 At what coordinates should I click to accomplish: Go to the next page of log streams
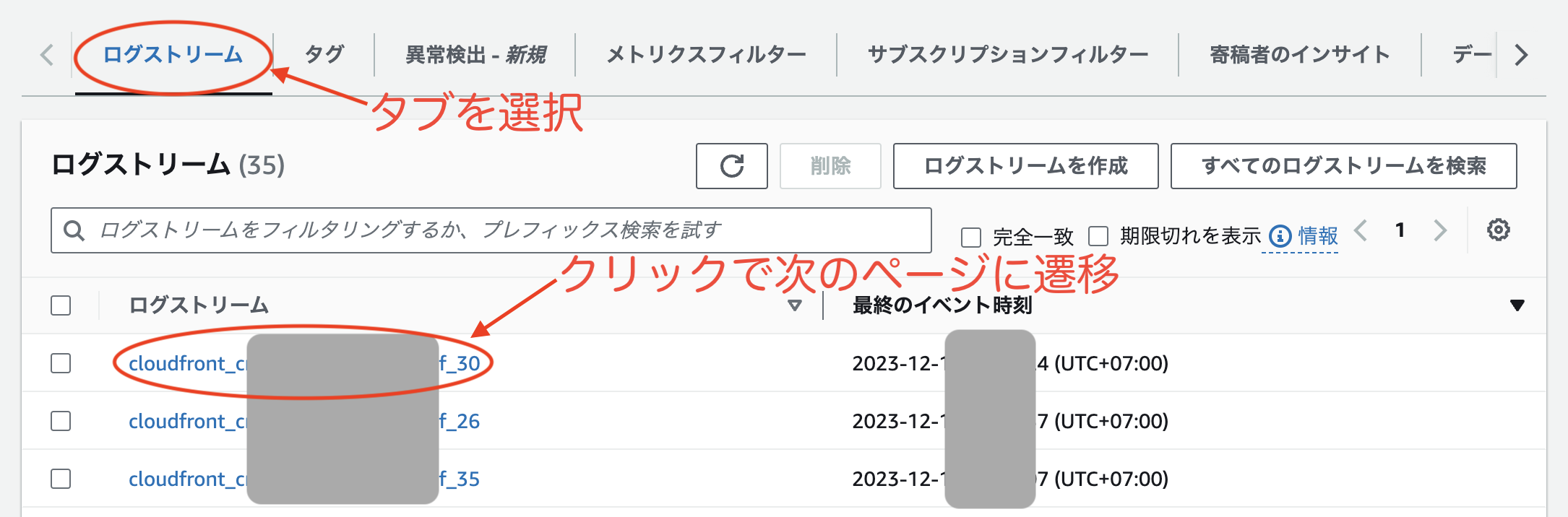tap(1440, 230)
